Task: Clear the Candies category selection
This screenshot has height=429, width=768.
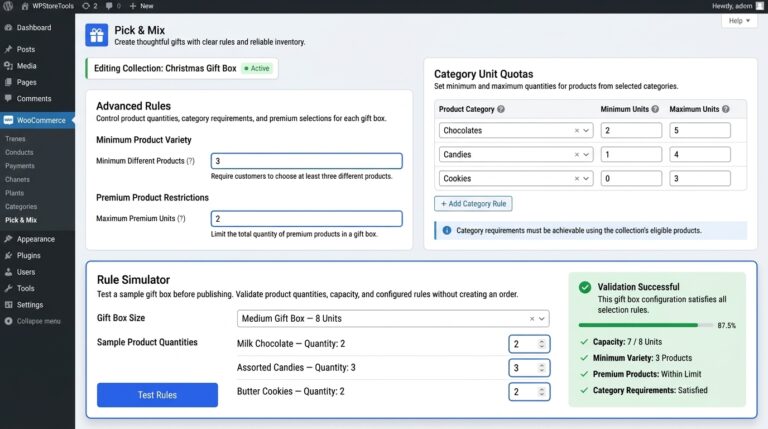Action: [x=576, y=154]
